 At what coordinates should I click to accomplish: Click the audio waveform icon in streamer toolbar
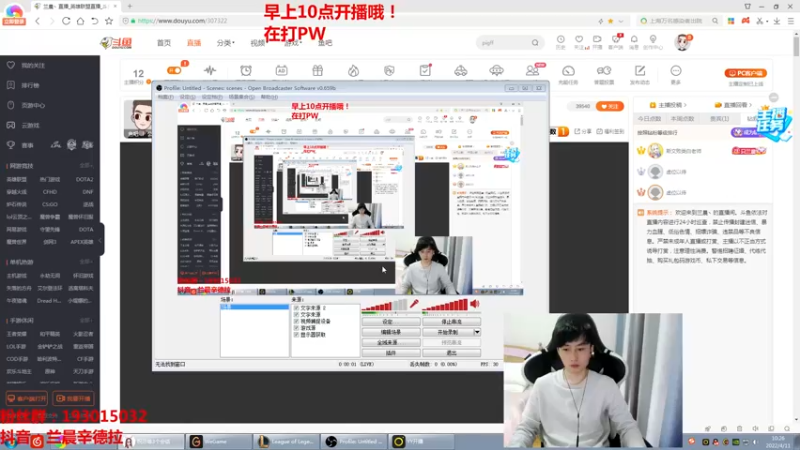pos(210,70)
